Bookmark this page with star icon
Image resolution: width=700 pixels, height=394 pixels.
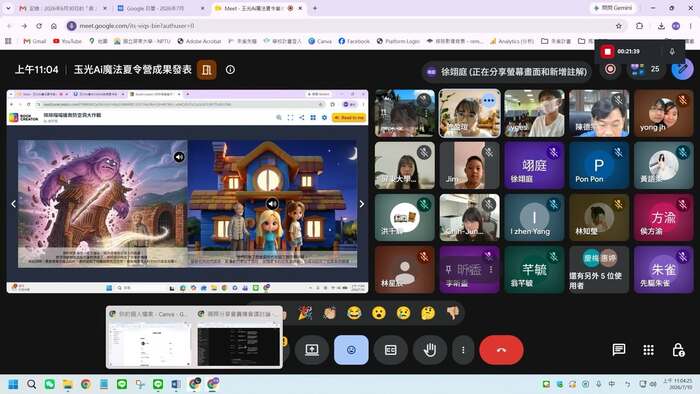coord(618,26)
